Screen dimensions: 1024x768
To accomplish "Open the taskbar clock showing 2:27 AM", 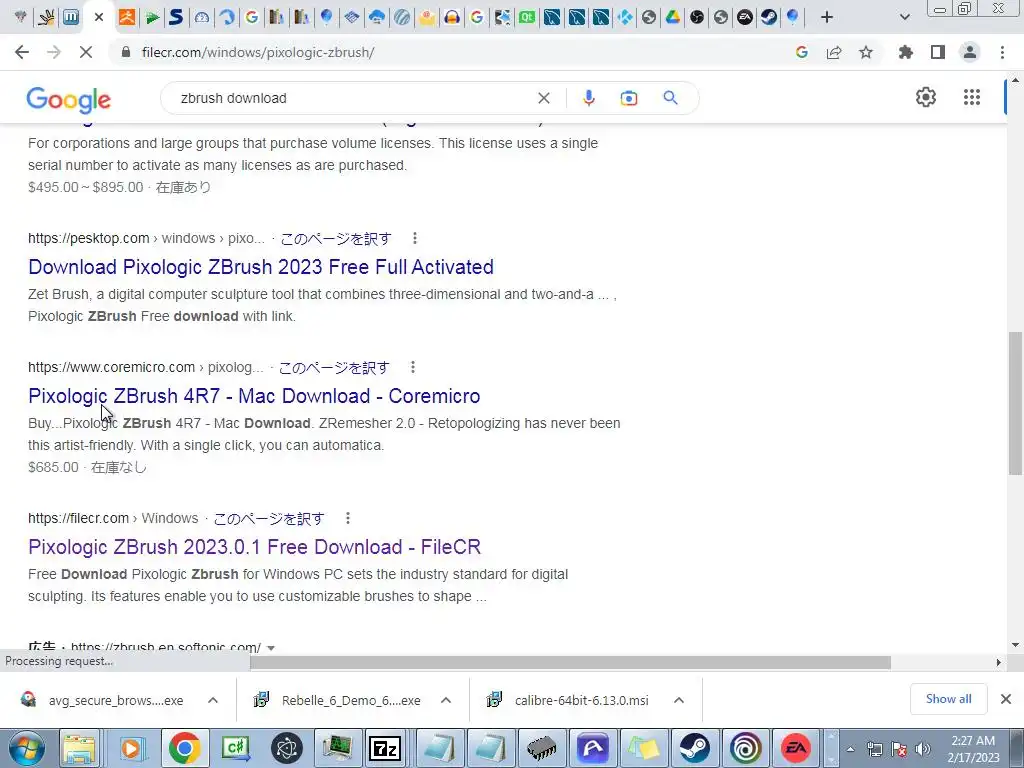I will [x=973, y=749].
